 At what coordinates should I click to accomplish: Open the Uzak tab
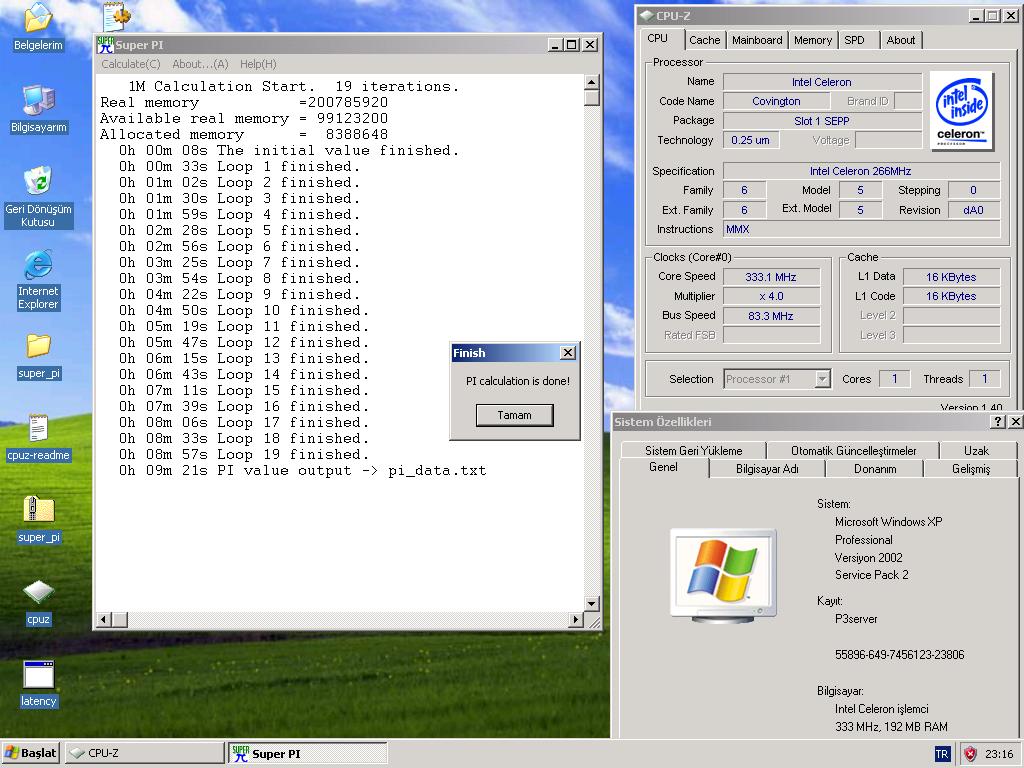976,451
